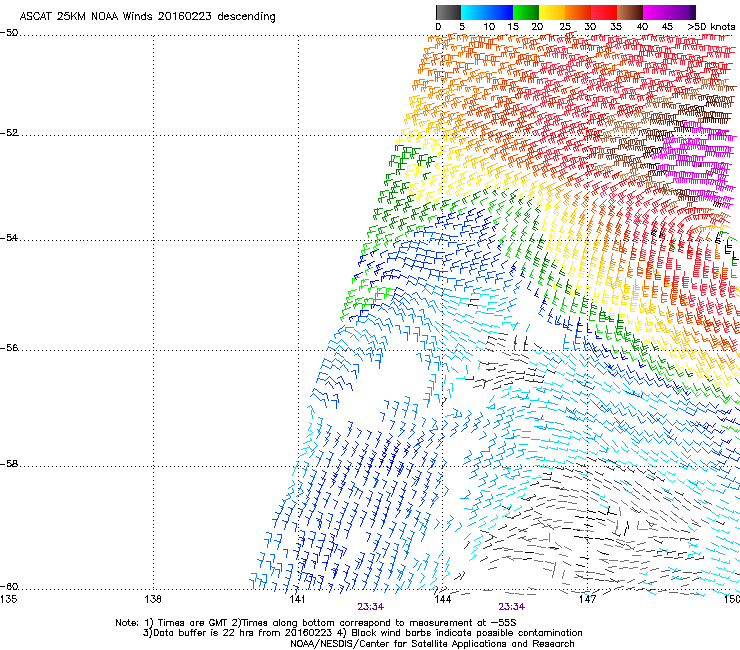Click the longitude label '138'

[x=153, y=599]
